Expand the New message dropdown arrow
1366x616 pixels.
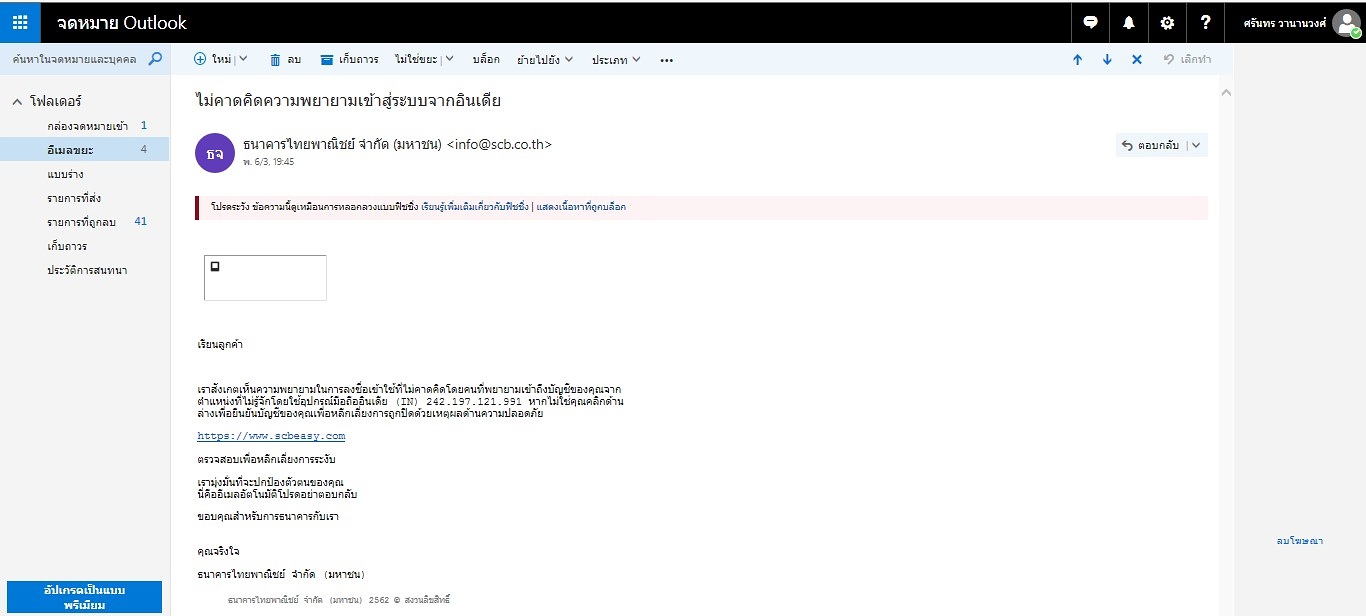point(242,59)
